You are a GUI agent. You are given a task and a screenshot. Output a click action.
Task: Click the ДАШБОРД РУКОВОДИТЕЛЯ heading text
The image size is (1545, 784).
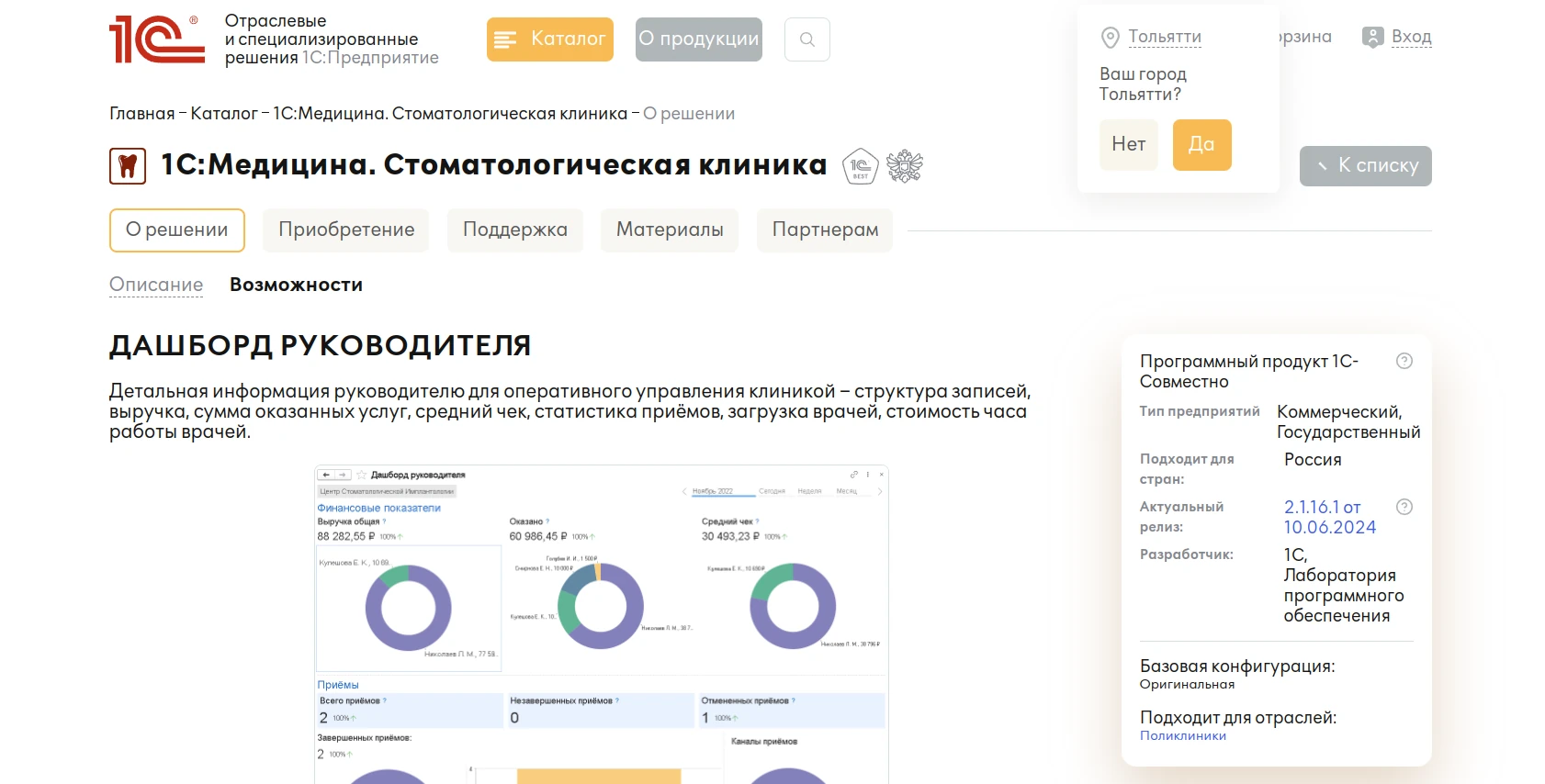click(321, 346)
